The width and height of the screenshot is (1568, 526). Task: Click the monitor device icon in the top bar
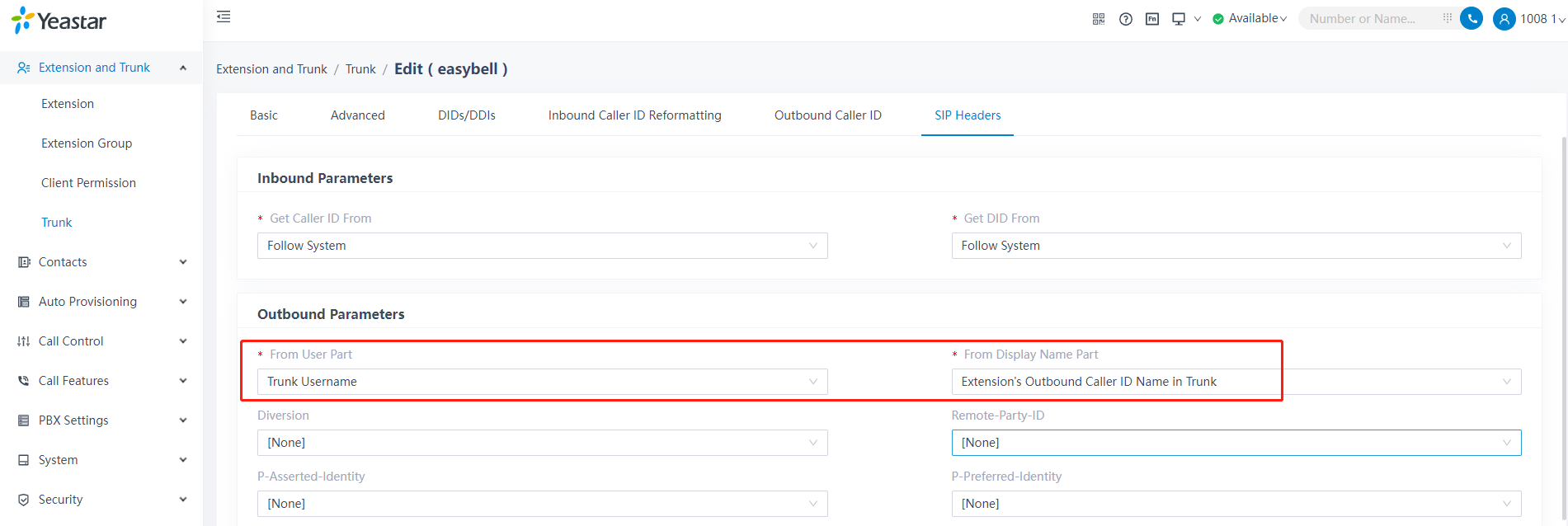(x=1179, y=19)
